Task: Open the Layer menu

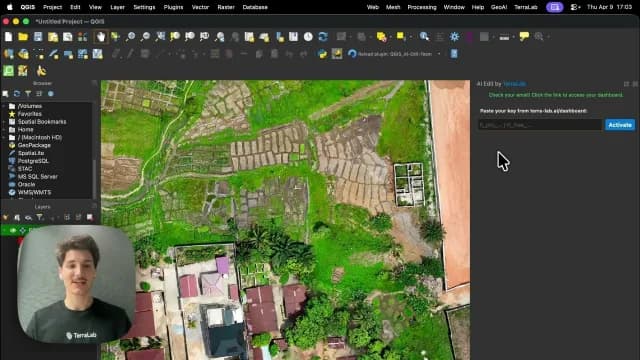Action: point(117,7)
